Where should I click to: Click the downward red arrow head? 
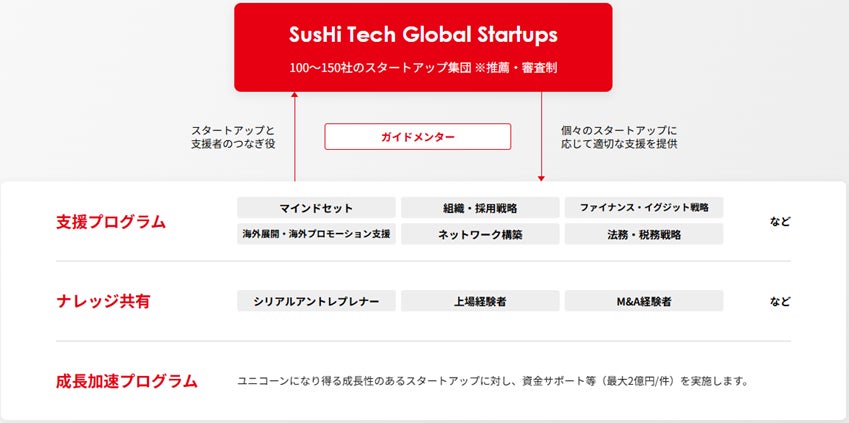click(541, 177)
